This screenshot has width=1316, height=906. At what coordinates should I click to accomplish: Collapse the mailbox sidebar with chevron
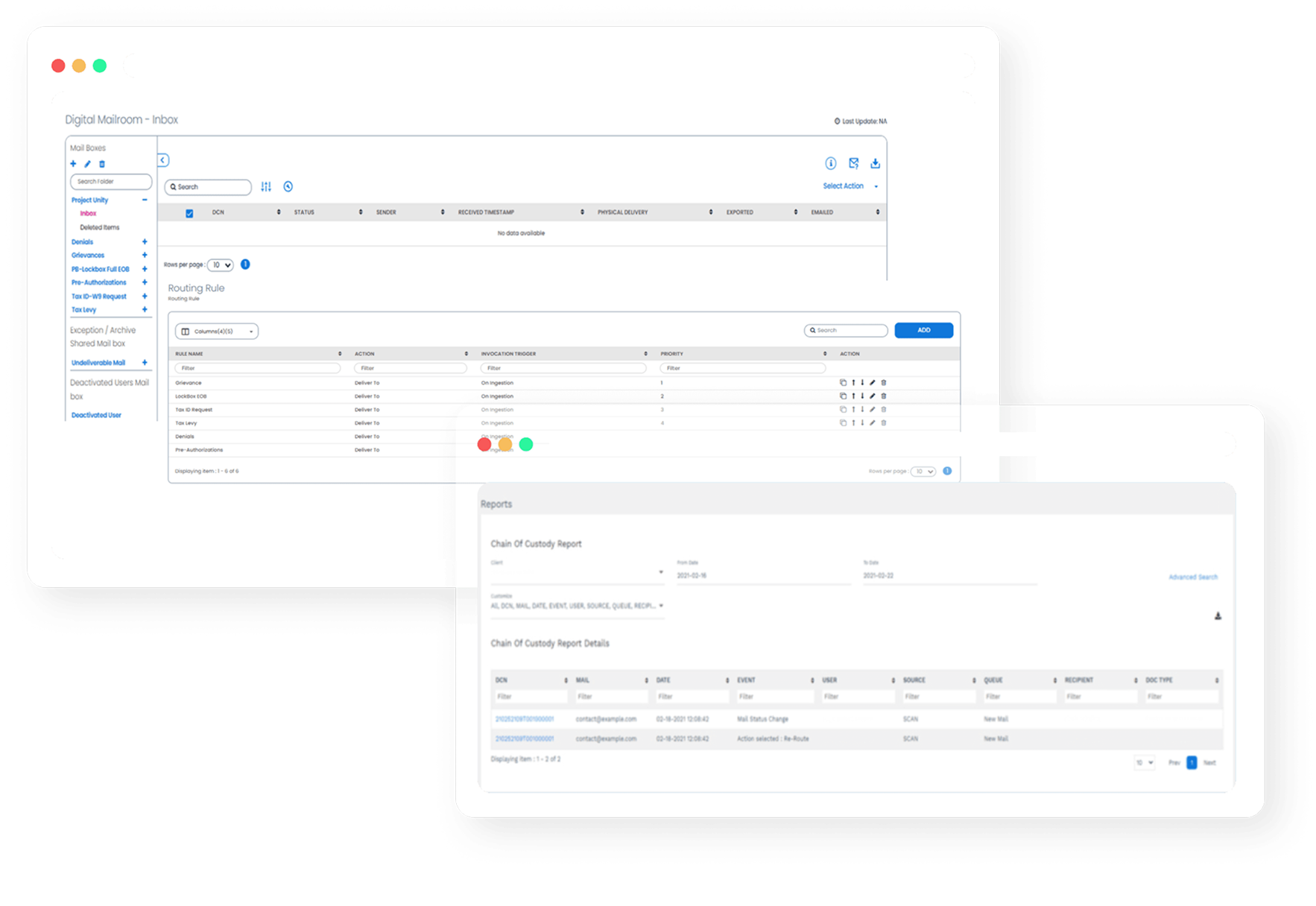pyautogui.click(x=163, y=160)
